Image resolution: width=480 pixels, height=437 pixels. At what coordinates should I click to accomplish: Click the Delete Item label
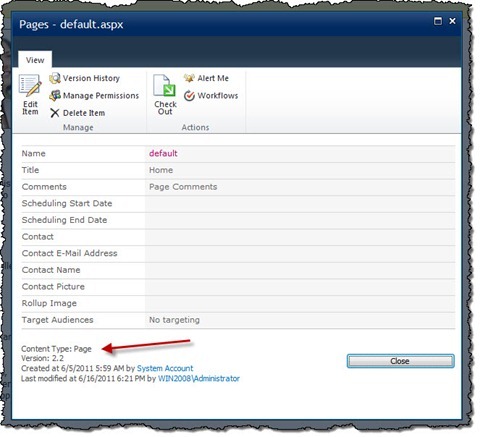(x=84, y=113)
